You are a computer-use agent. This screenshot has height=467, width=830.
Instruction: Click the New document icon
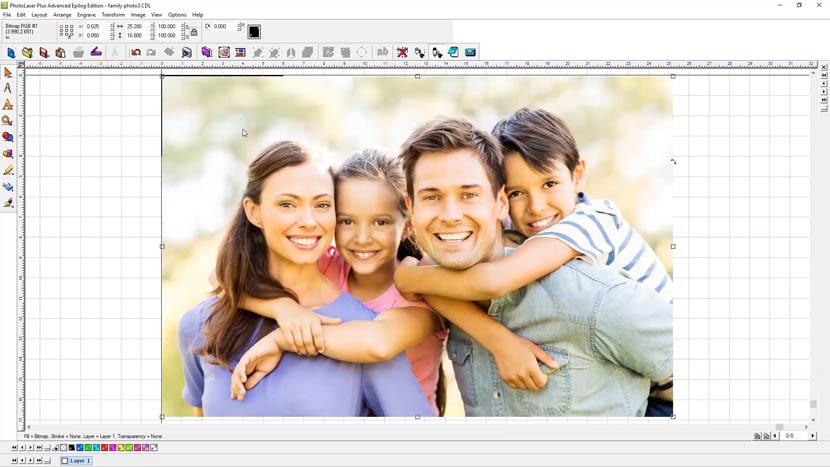tap(11, 52)
